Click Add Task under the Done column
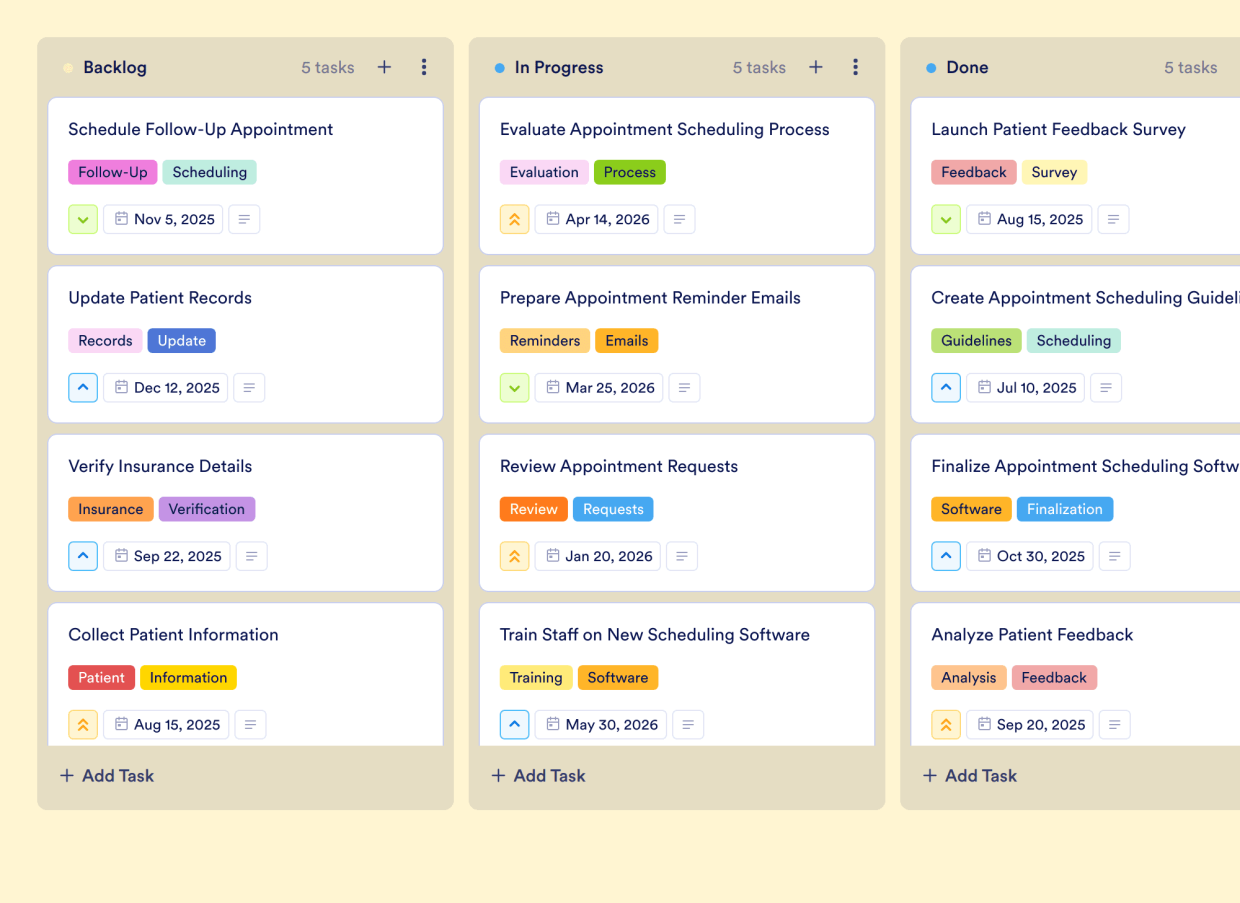Screen dimensions: 1240x903 click(969, 775)
